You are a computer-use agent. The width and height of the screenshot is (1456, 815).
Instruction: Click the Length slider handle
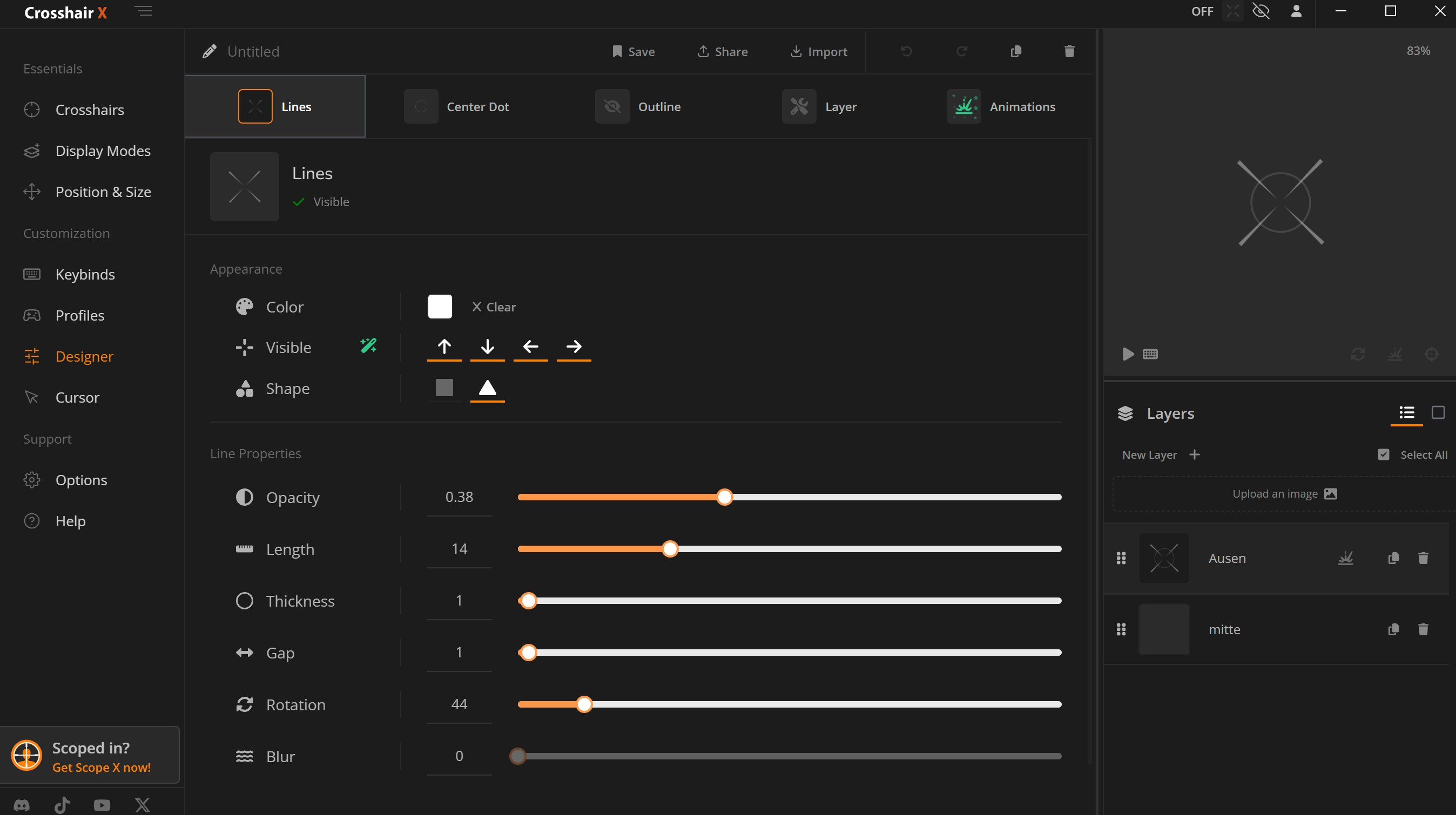[x=670, y=549]
